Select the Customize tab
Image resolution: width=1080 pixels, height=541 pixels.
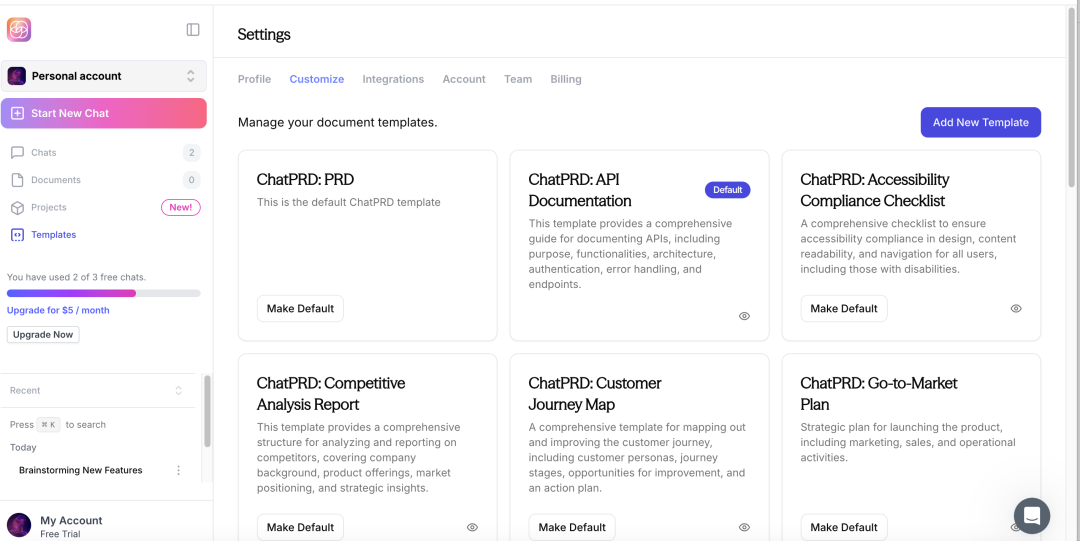317,79
